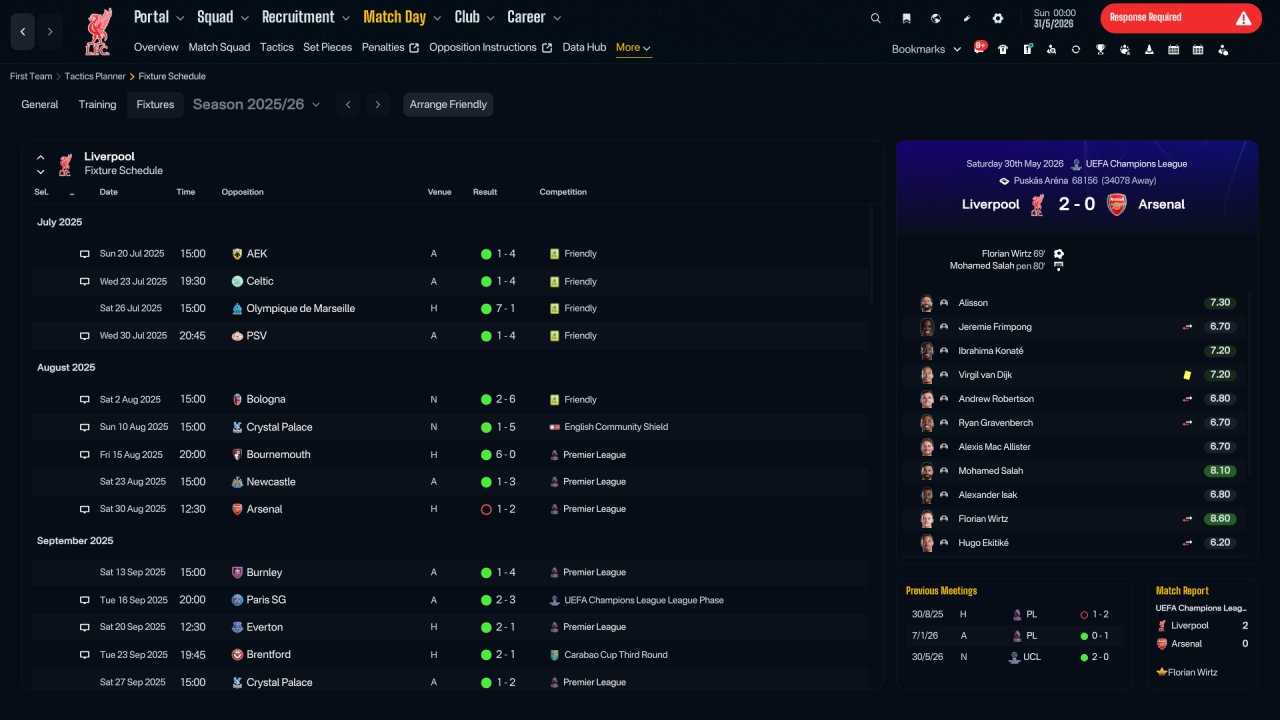Click the 7 - 1 Marseille result
This screenshot has width=1280, height=720.
pos(505,308)
